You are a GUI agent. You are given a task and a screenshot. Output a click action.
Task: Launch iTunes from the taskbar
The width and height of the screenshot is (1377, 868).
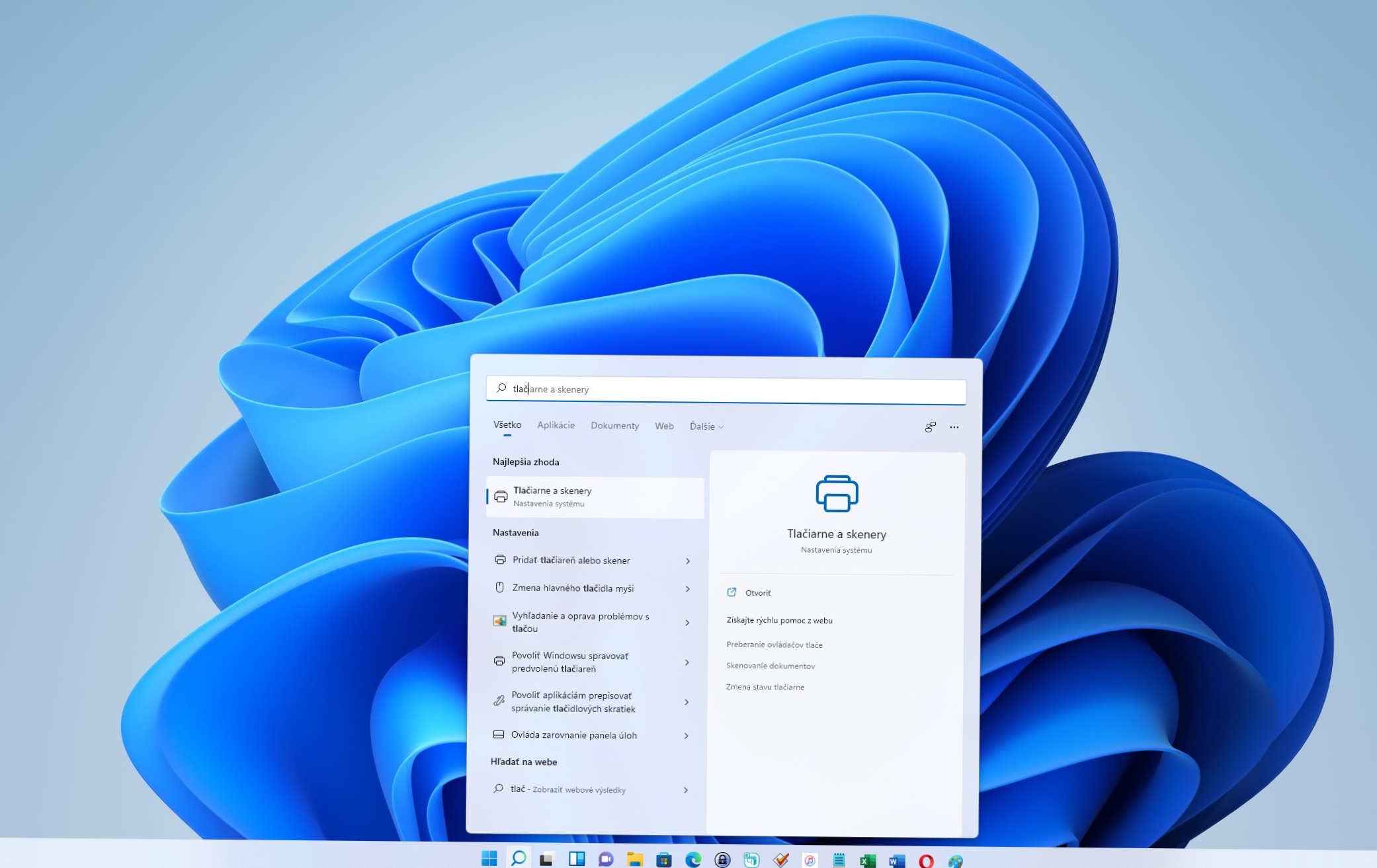[810, 860]
